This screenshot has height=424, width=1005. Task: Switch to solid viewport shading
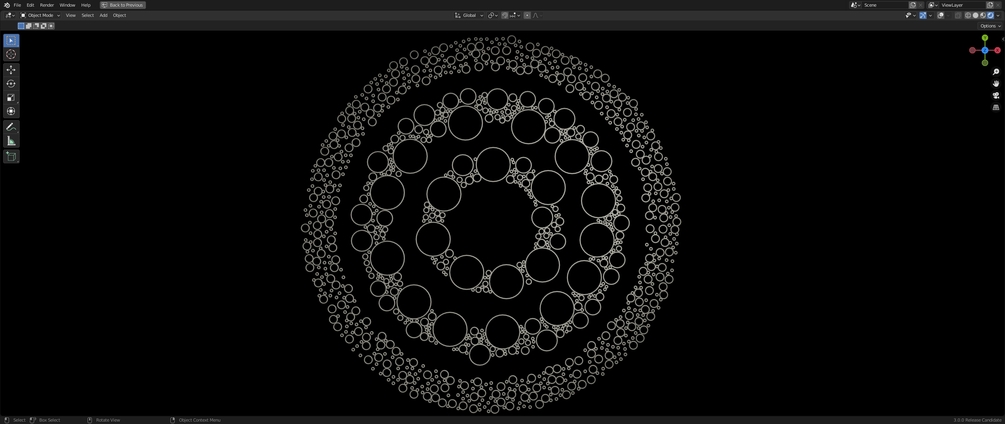tap(976, 15)
